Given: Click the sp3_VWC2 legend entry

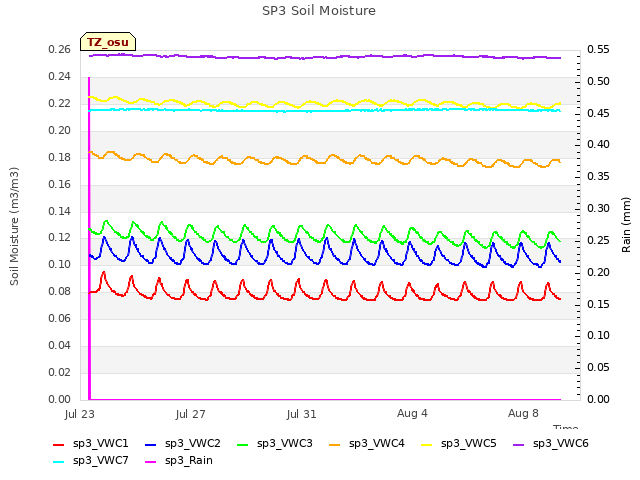Looking at the screenshot, I should point(183,444).
